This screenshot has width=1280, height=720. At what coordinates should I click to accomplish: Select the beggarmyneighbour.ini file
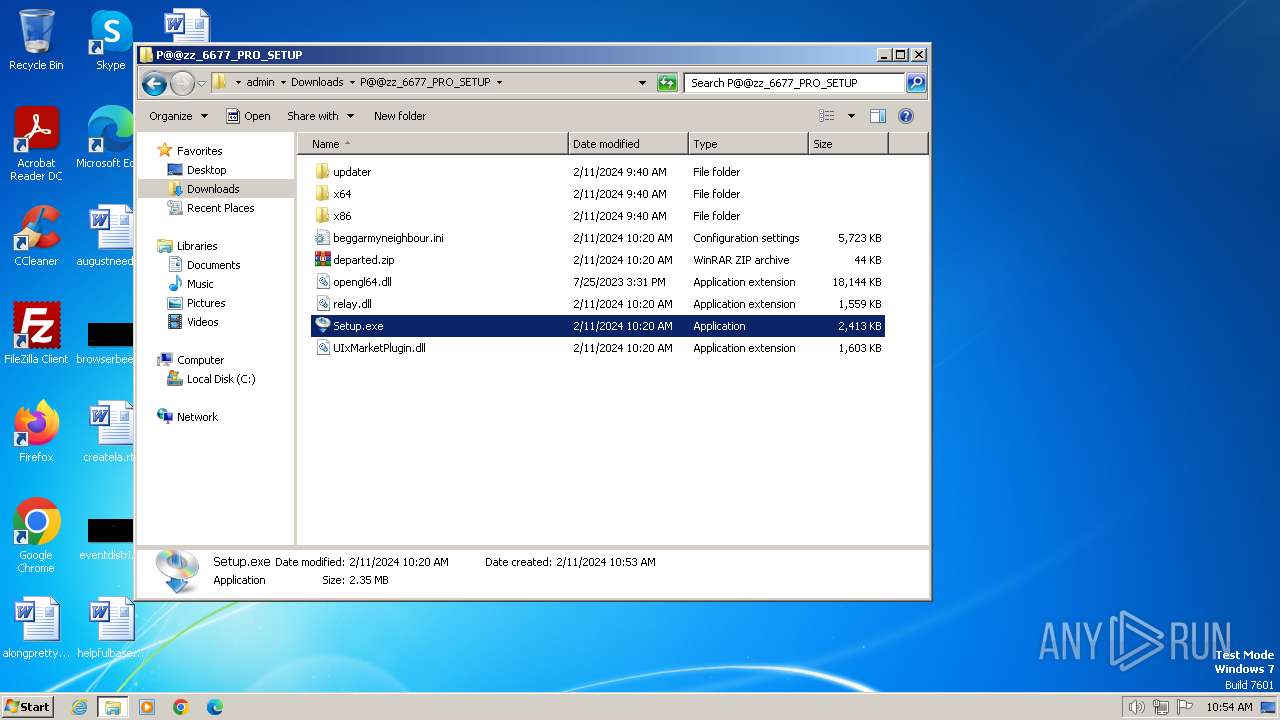[x=598, y=238]
